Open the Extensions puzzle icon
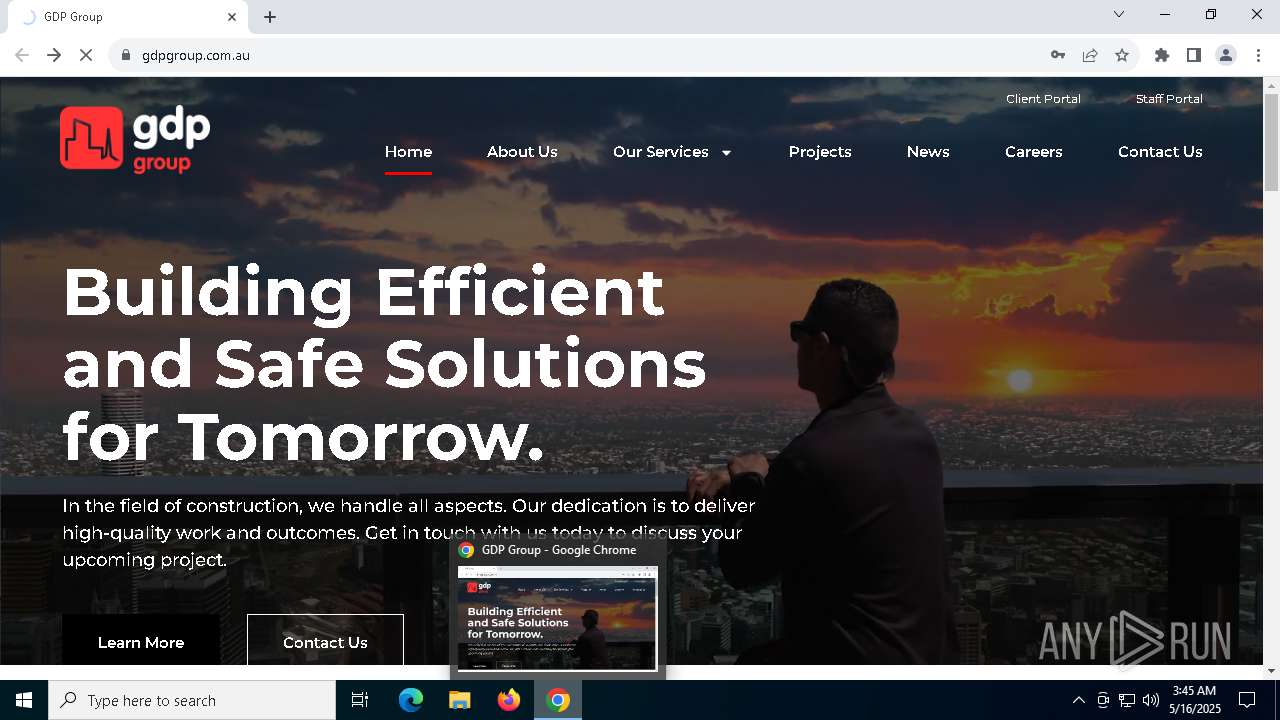This screenshot has width=1280, height=720. click(x=1162, y=55)
